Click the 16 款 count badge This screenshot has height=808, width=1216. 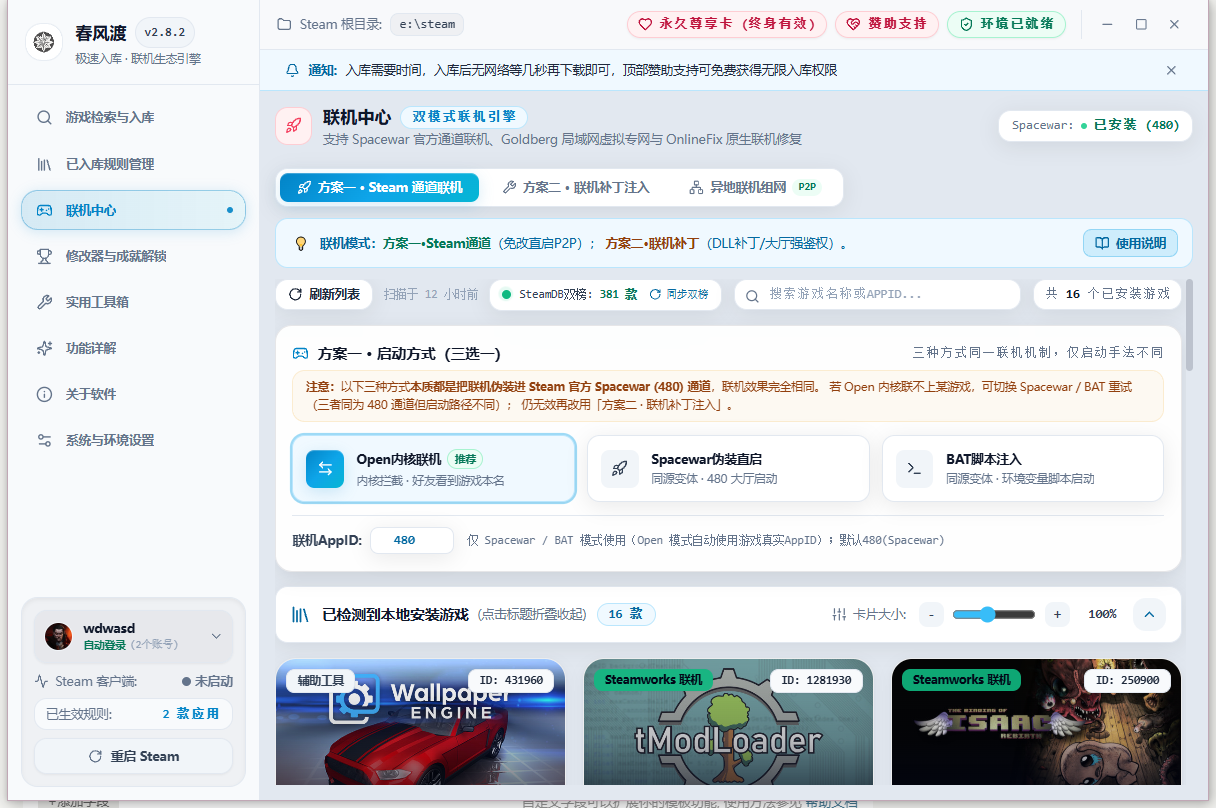[626, 614]
